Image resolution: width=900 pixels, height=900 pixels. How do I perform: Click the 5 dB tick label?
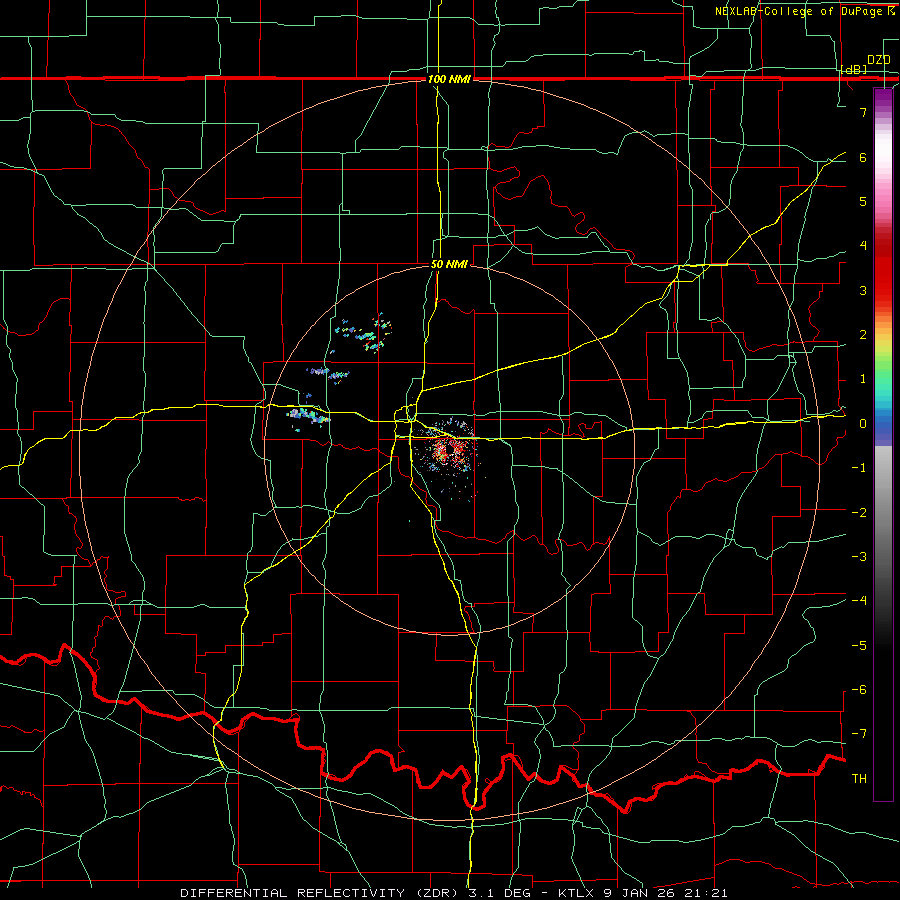coord(863,201)
